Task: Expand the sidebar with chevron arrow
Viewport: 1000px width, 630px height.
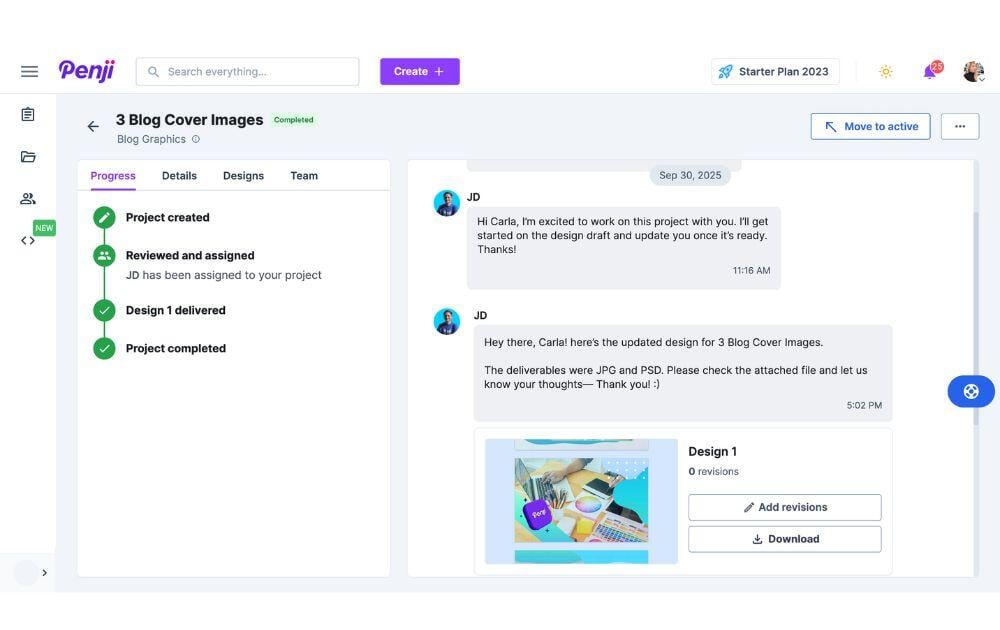Action: (44, 573)
